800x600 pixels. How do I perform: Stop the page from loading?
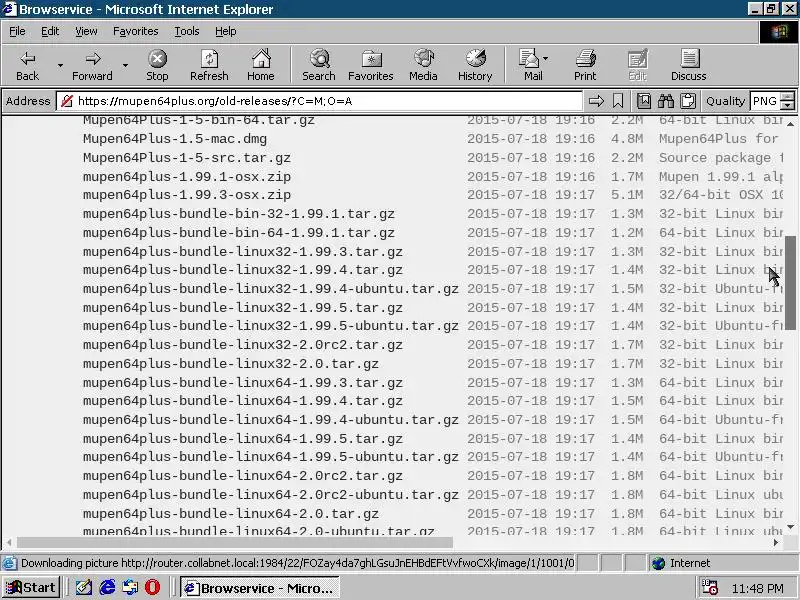157,65
